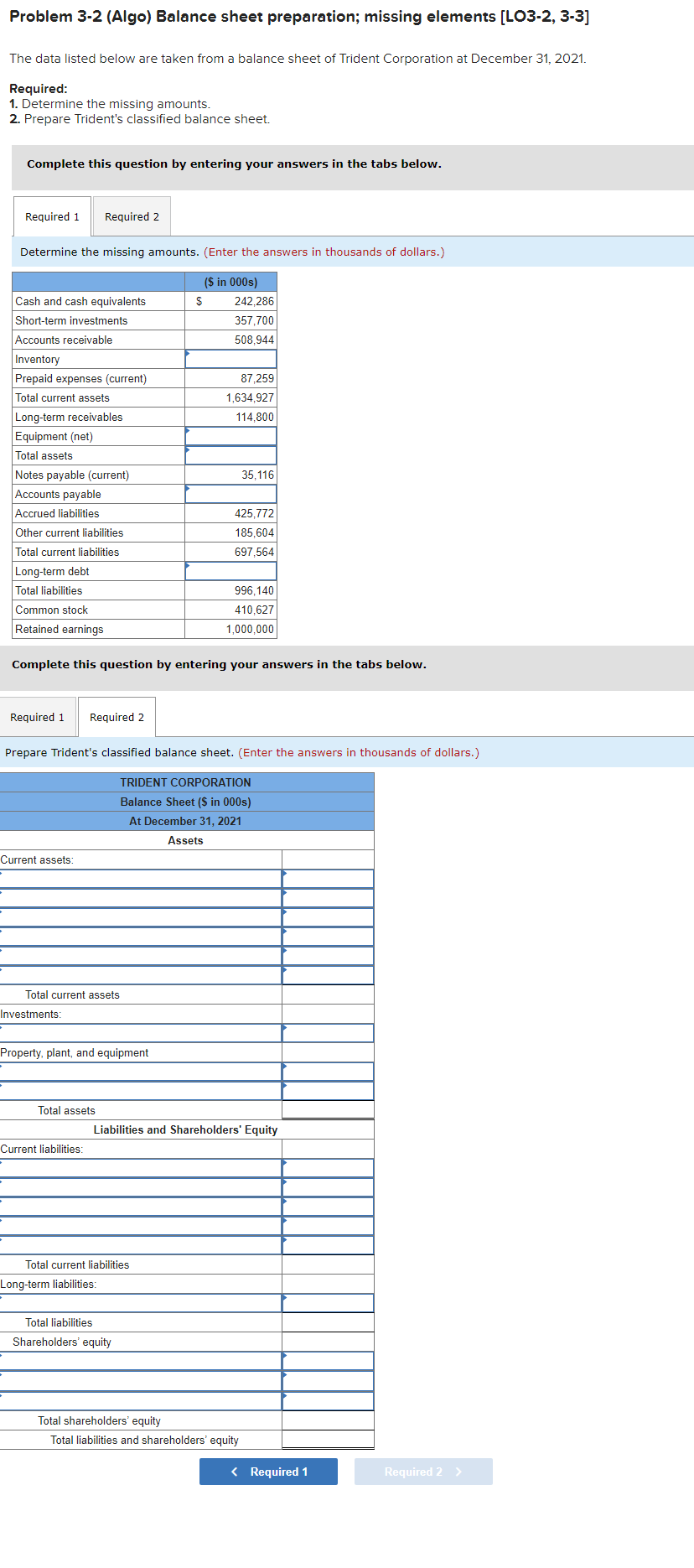694x1568 pixels.
Task: Click the Investments row amount field
Action: click(328, 1033)
